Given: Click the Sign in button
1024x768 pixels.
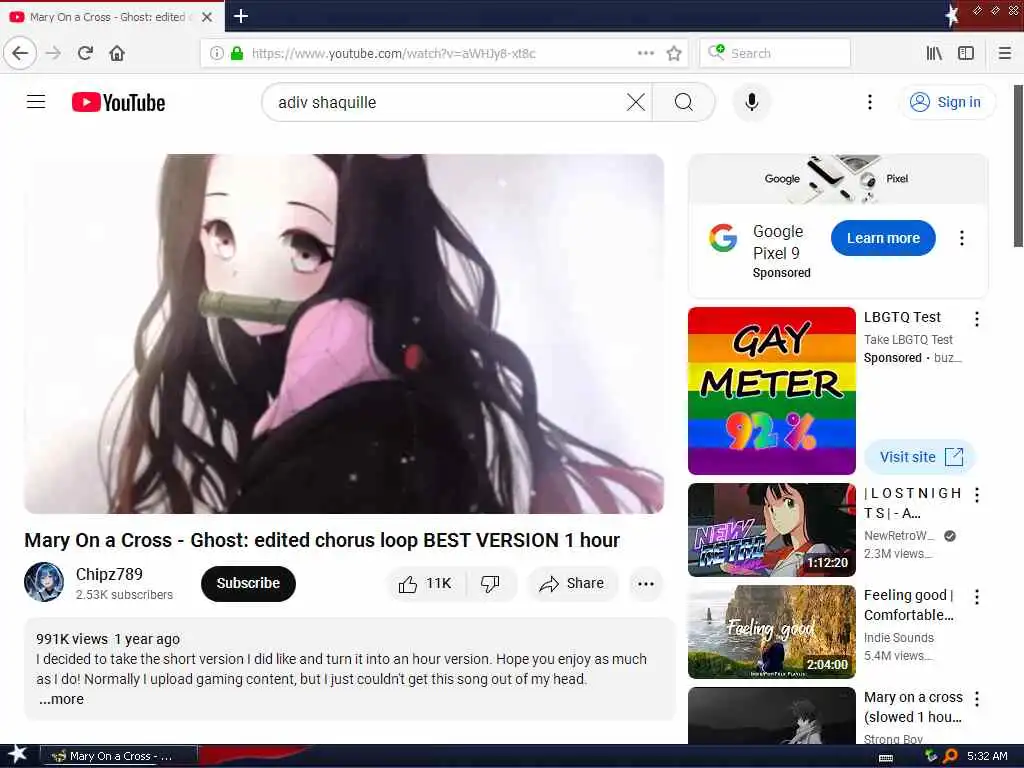Looking at the screenshot, I should pos(948,102).
